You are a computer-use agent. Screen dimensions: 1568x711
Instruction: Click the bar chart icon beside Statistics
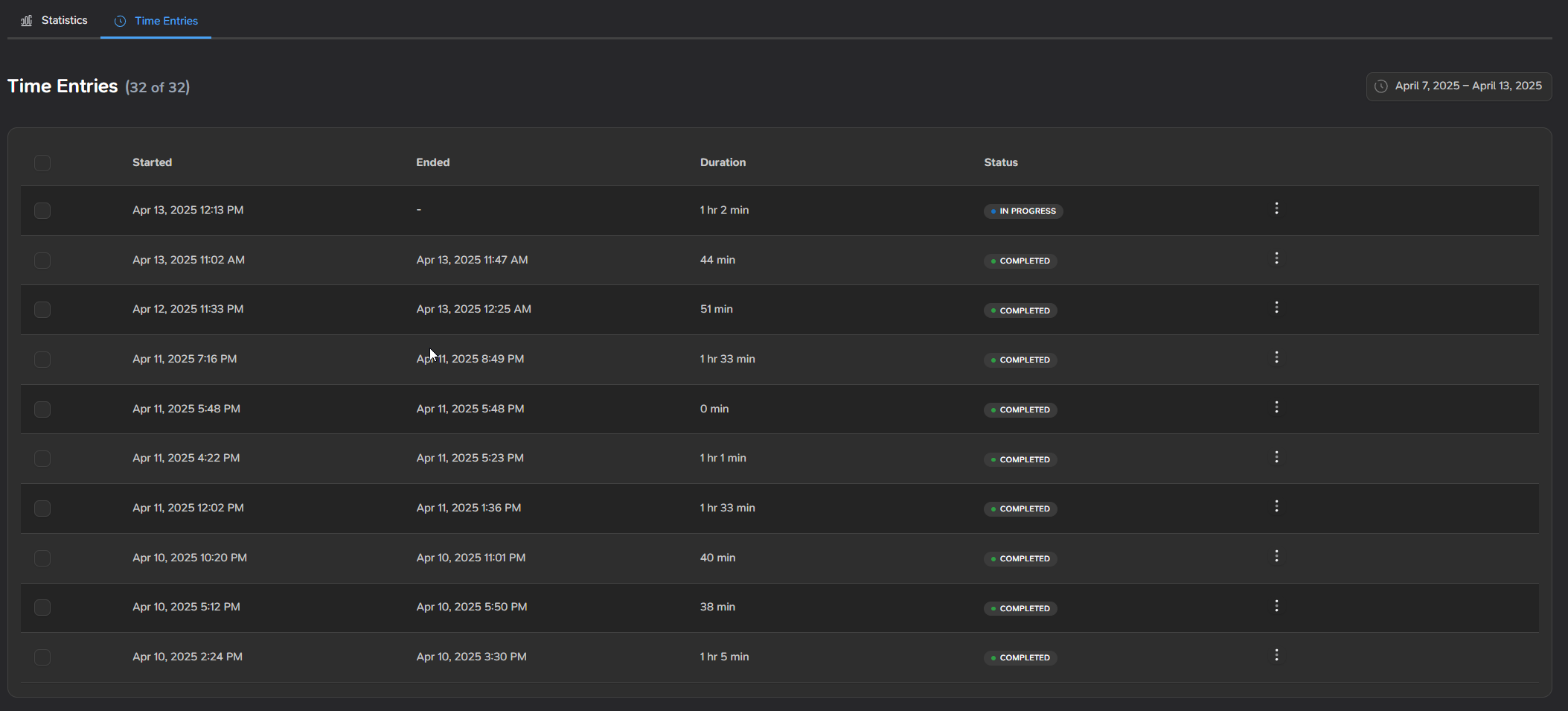pyautogui.click(x=25, y=20)
